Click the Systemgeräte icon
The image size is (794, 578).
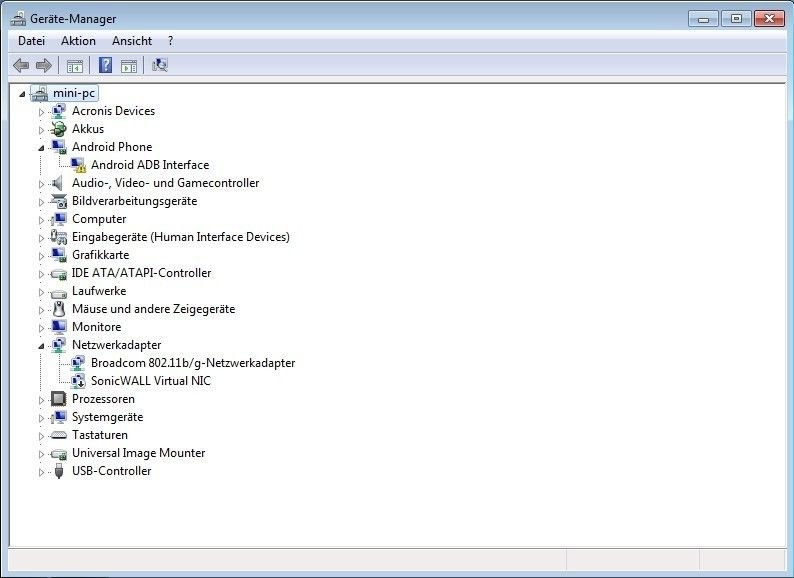(59, 417)
